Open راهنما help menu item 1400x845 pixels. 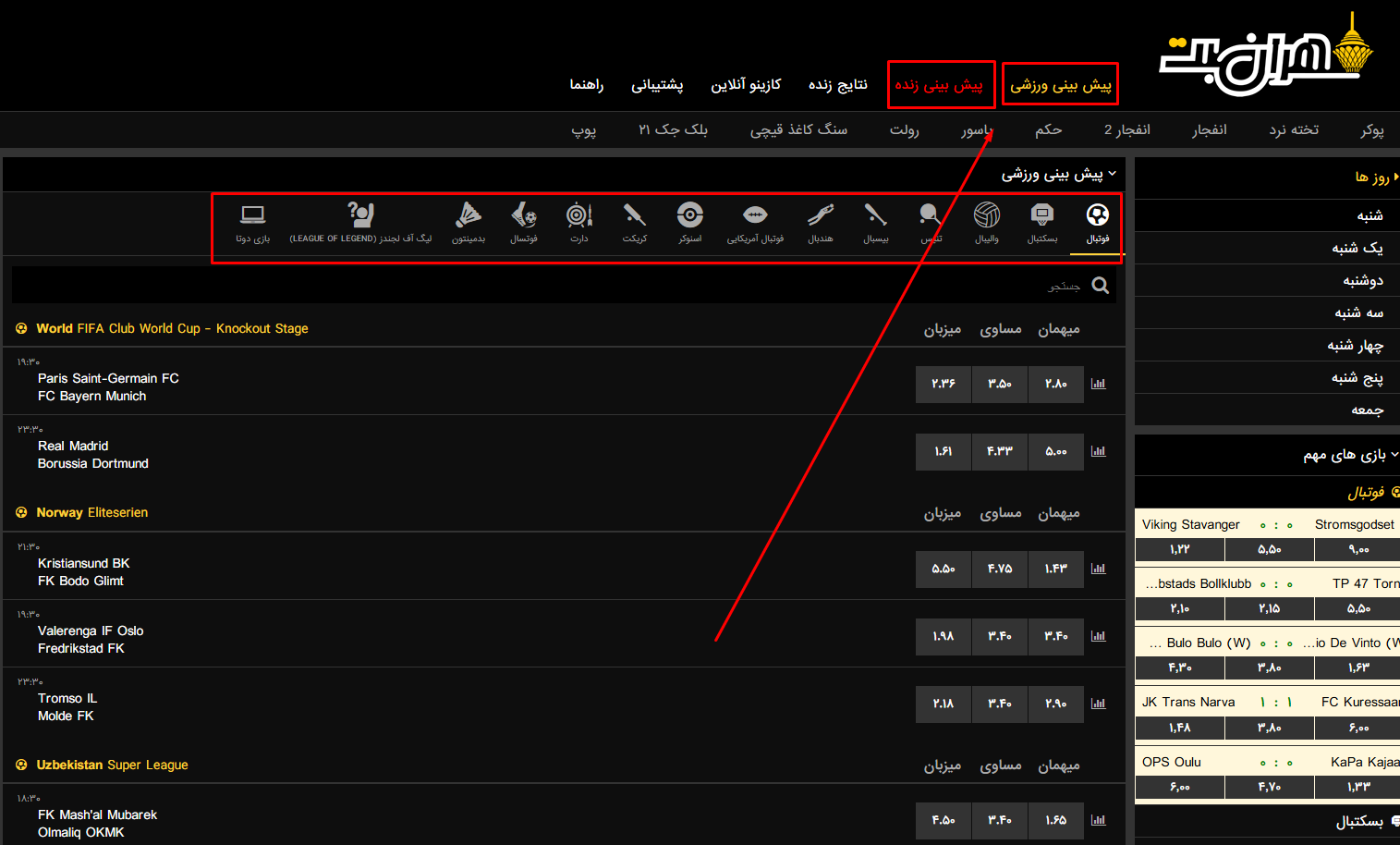pos(587,85)
